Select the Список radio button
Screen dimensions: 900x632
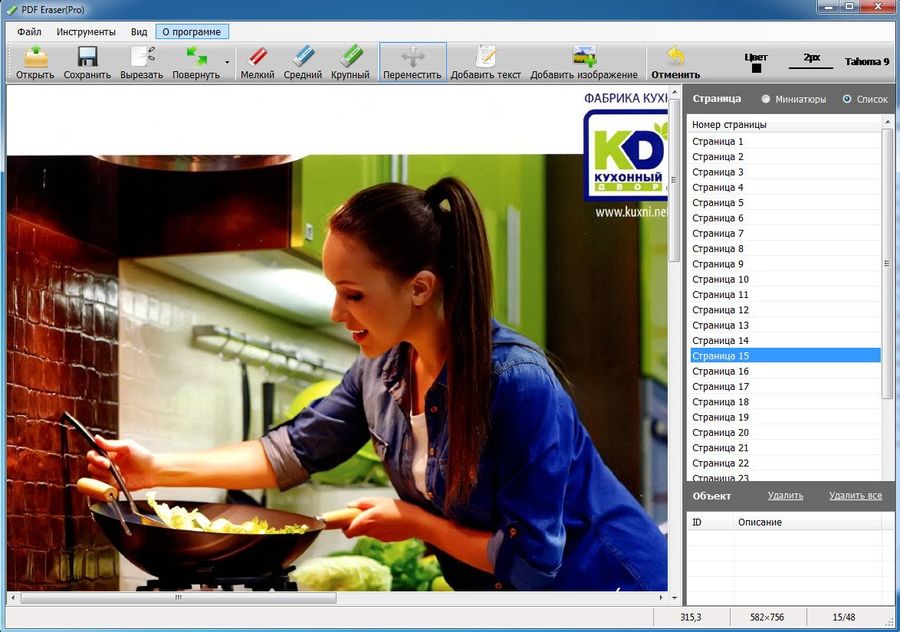[847, 99]
